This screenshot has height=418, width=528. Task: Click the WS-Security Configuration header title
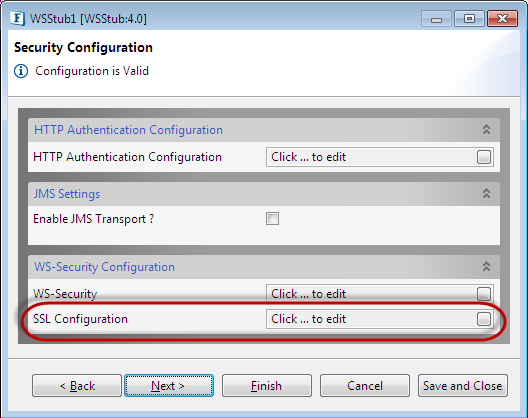pos(104,267)
